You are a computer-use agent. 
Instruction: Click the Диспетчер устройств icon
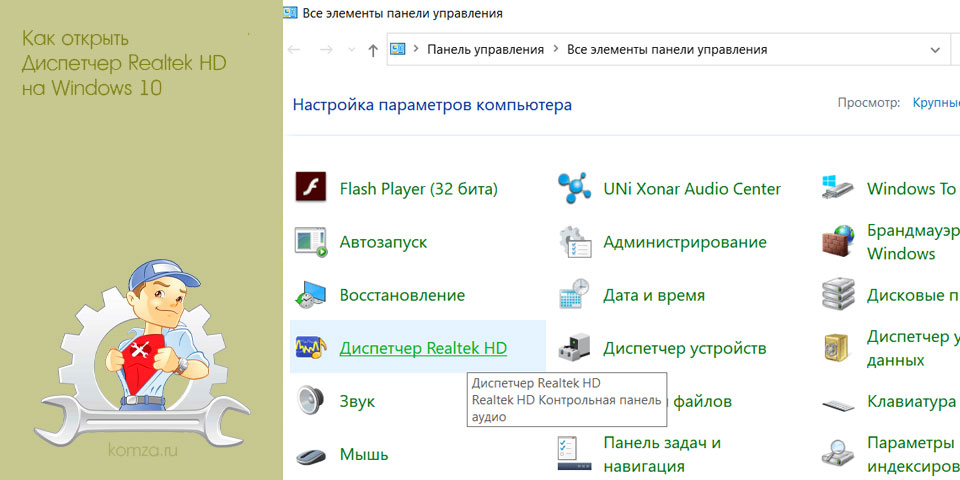pos(574,348)
